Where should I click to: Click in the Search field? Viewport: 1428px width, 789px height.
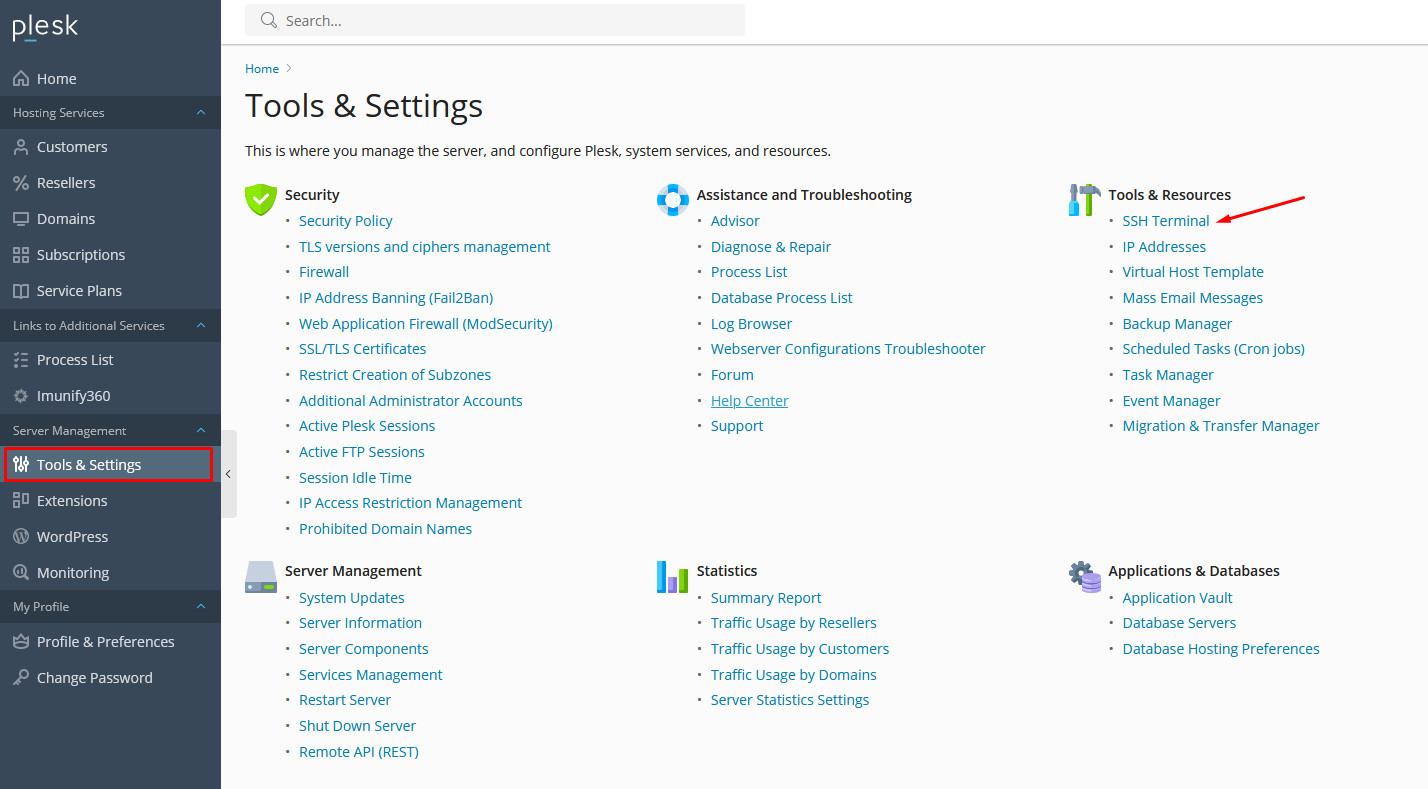coord(495,20)
